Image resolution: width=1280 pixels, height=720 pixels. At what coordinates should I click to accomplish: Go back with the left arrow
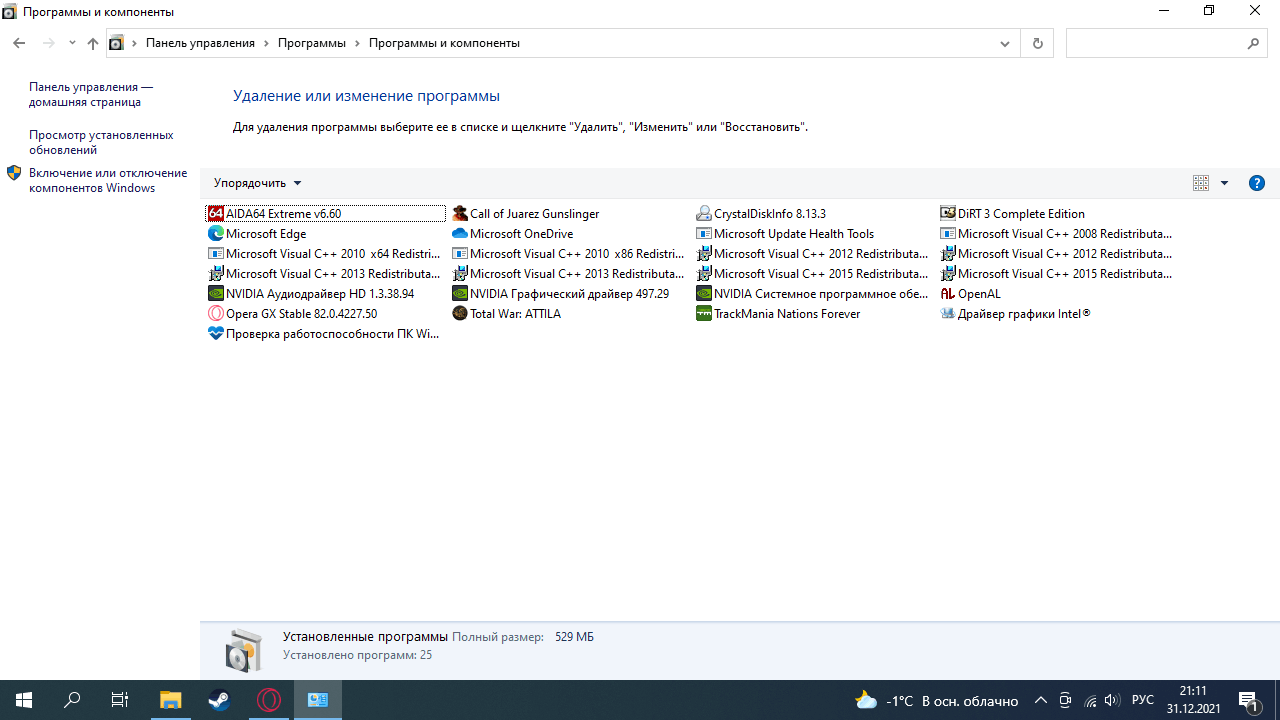tap(19, 43)
